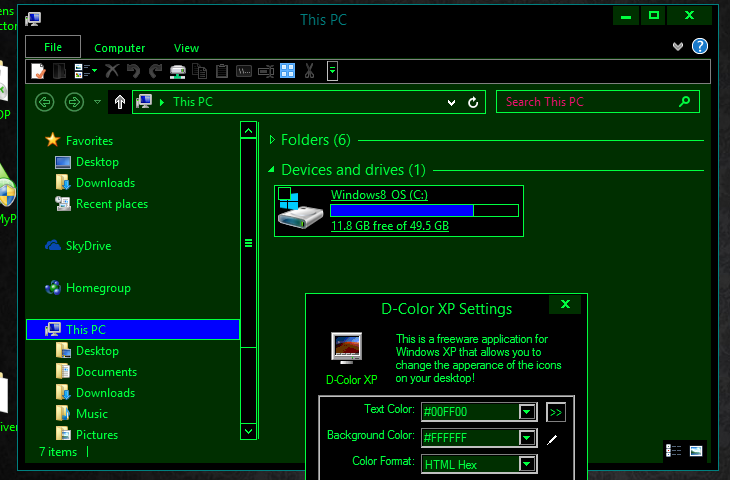Click the blue Select all icon
This screenshot has height=480, width=730.
[x=287, y=71]
